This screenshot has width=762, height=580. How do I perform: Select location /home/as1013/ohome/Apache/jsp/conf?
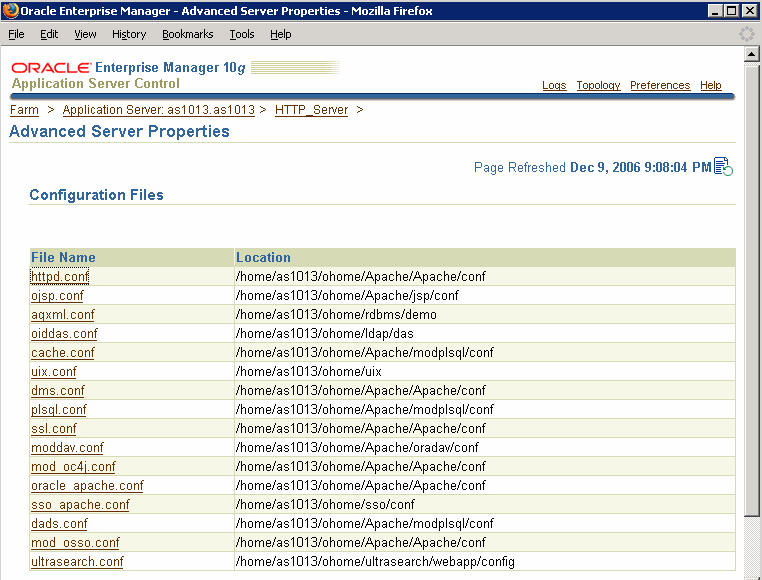[x=347, y=296]
